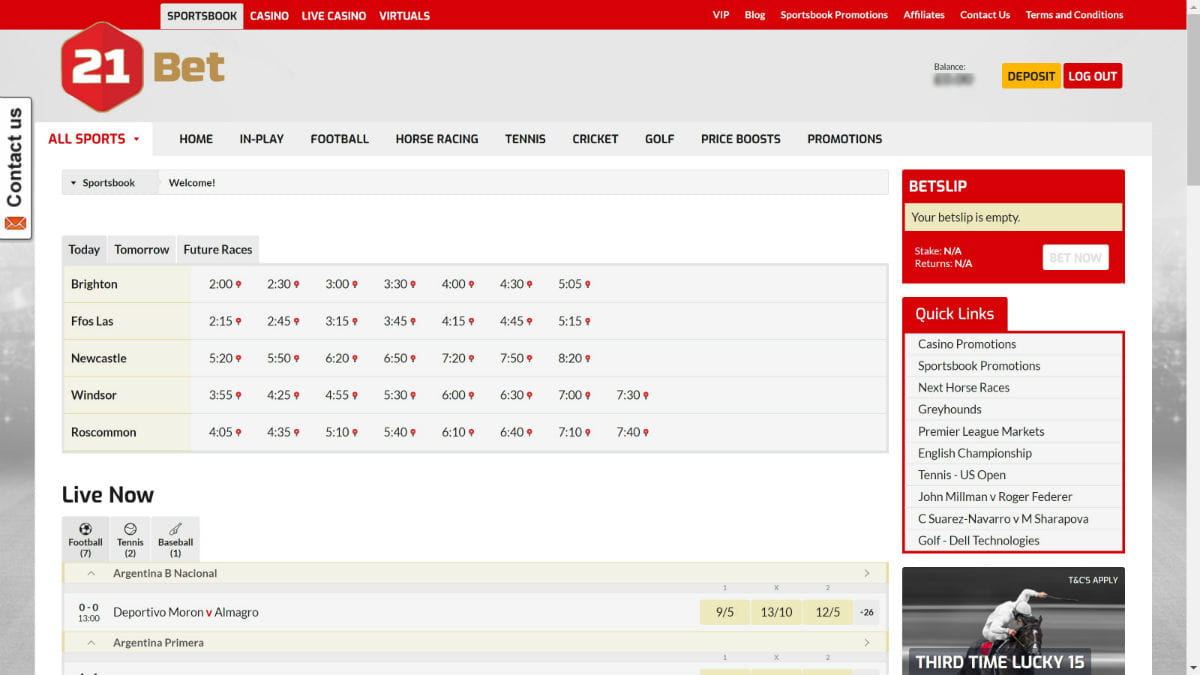Go to IN-PLAY in main navigation

(262, 139)
